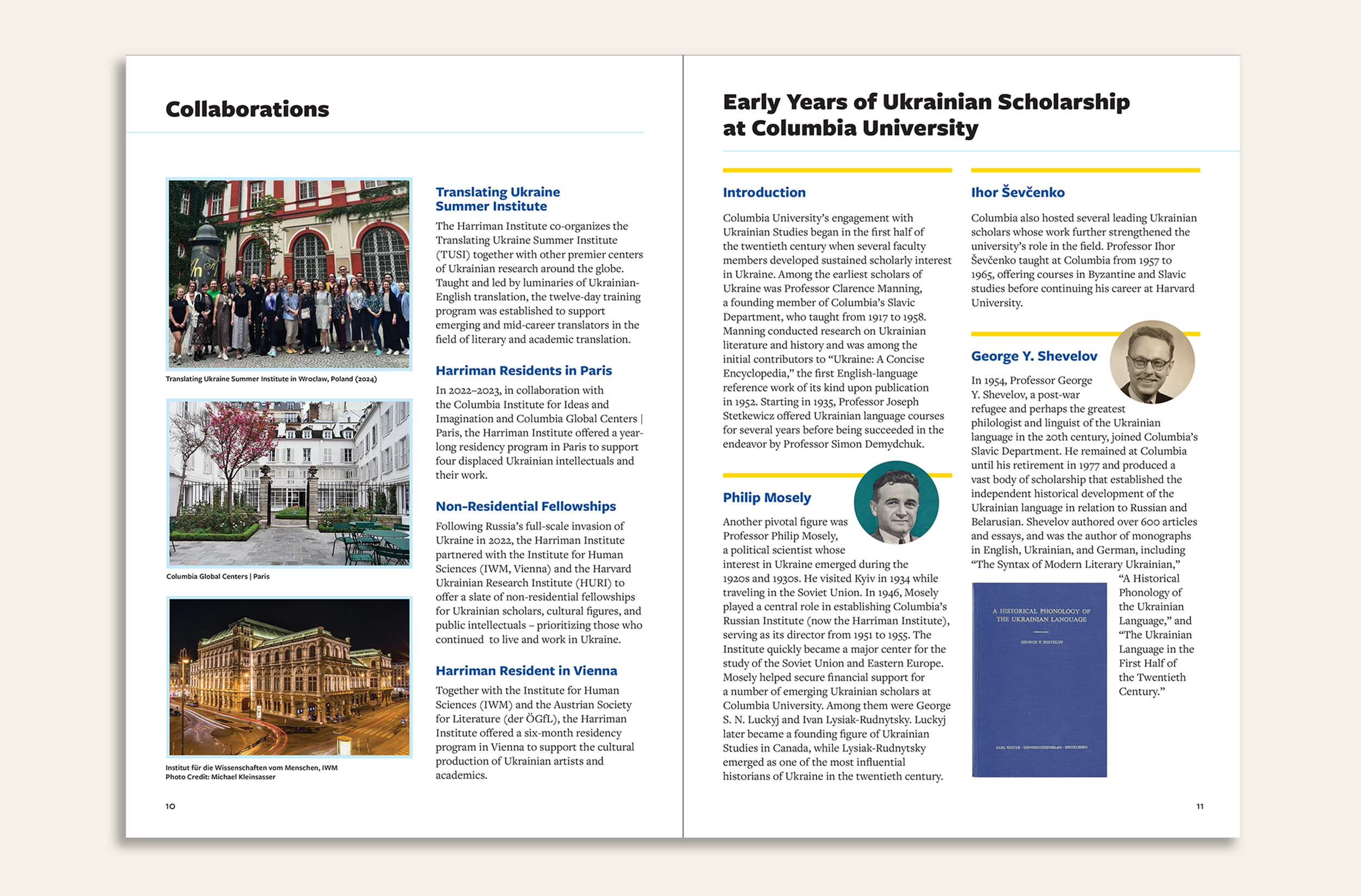Click the Vienna building night photo

click(289, 677)
